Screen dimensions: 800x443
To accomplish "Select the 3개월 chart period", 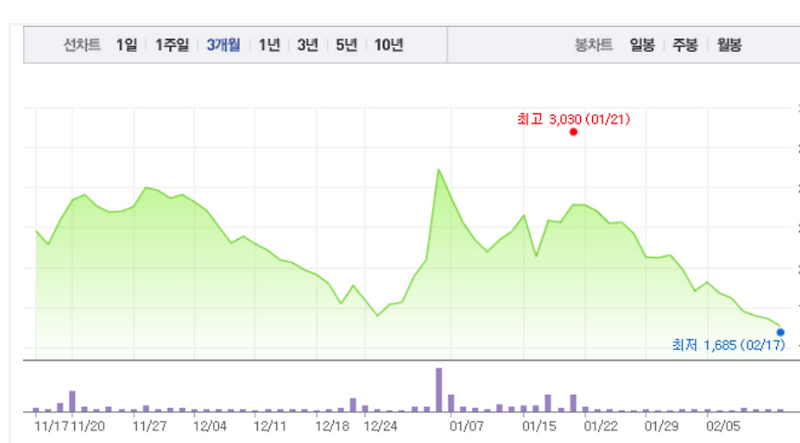I will pos(223,45).
